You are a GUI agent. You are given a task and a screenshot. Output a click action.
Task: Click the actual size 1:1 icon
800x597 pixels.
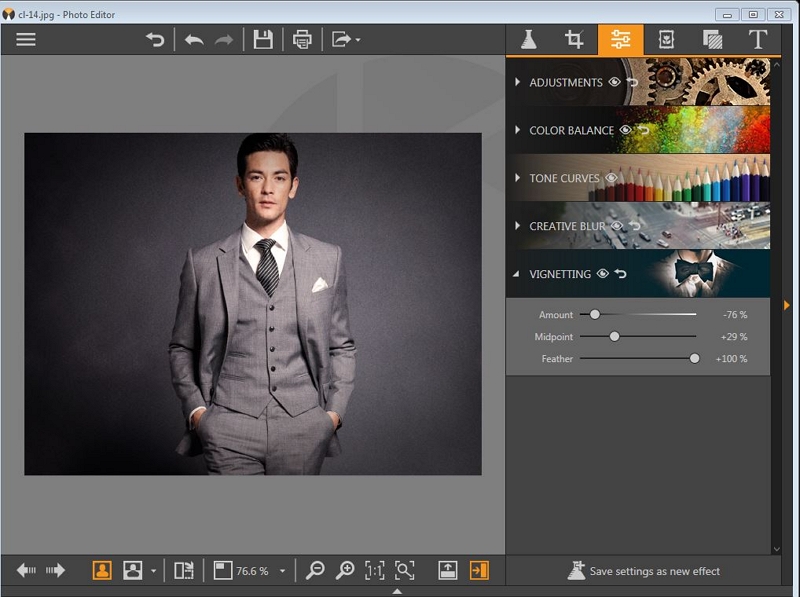click(374, 570)
